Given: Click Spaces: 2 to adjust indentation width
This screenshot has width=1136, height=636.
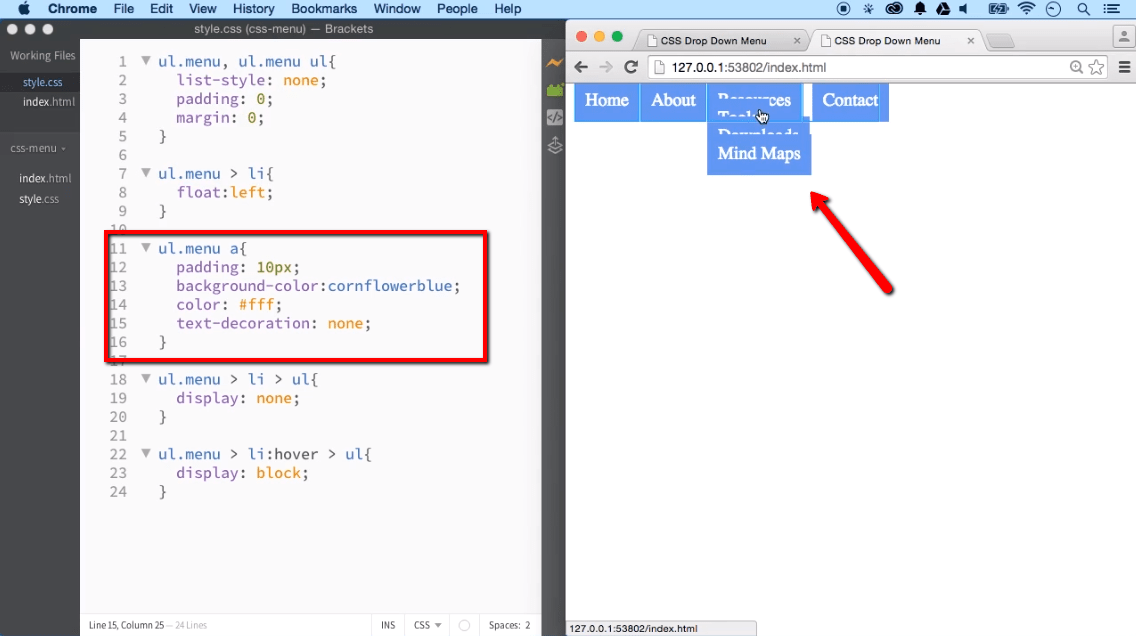Looking at the screenshot, I should tap(509, 624).
